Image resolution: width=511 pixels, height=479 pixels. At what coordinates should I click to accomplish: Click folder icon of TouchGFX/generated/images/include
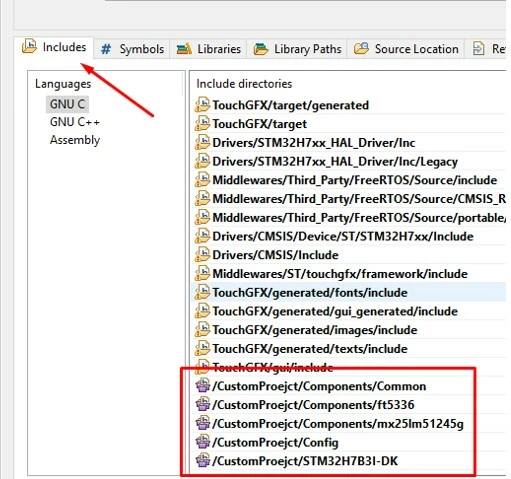[202, 329]
